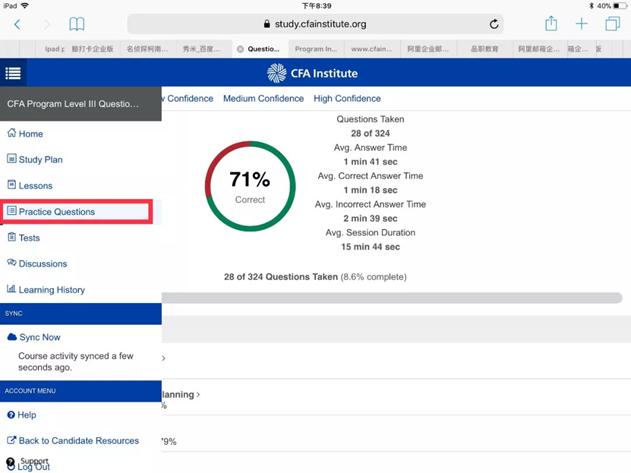
Task: Select Practice Questions menu item
Action: (x=56, y=212)
